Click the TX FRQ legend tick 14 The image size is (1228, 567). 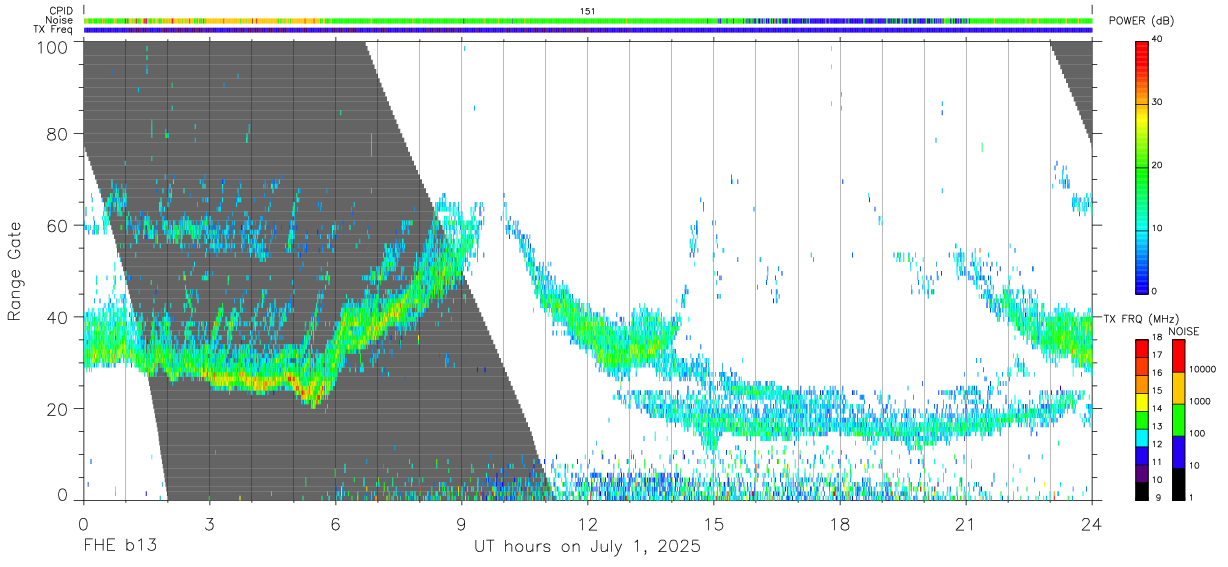(1159, 408)
